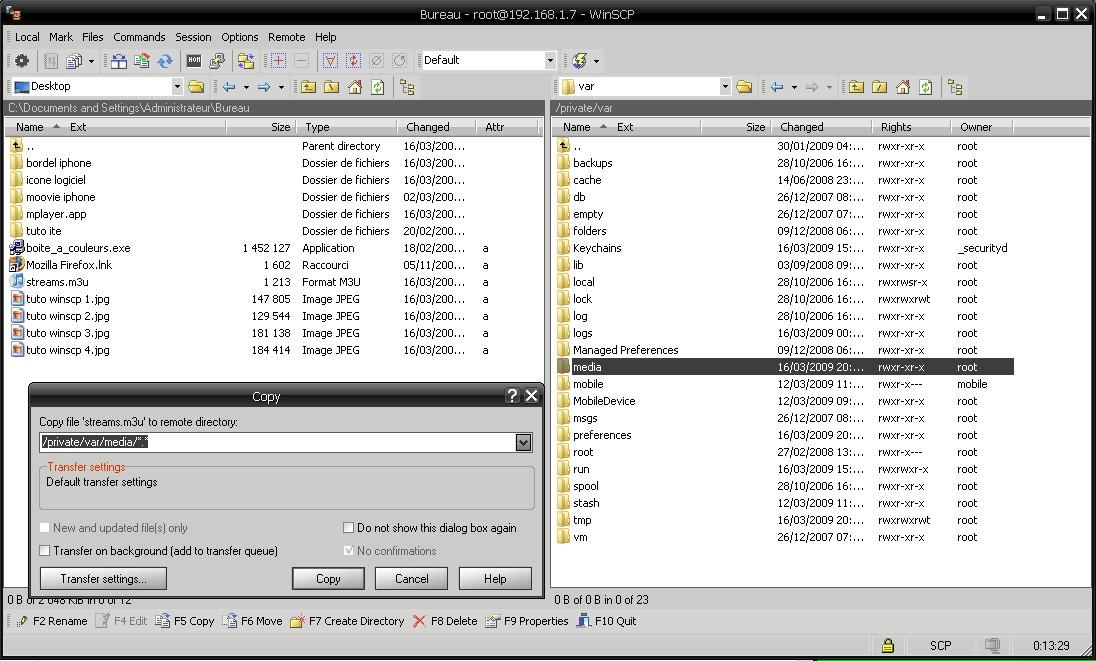The image size is (1096, 661).
Task: Click the lock icon in the status bar
Action: click(x=888, y=646)
